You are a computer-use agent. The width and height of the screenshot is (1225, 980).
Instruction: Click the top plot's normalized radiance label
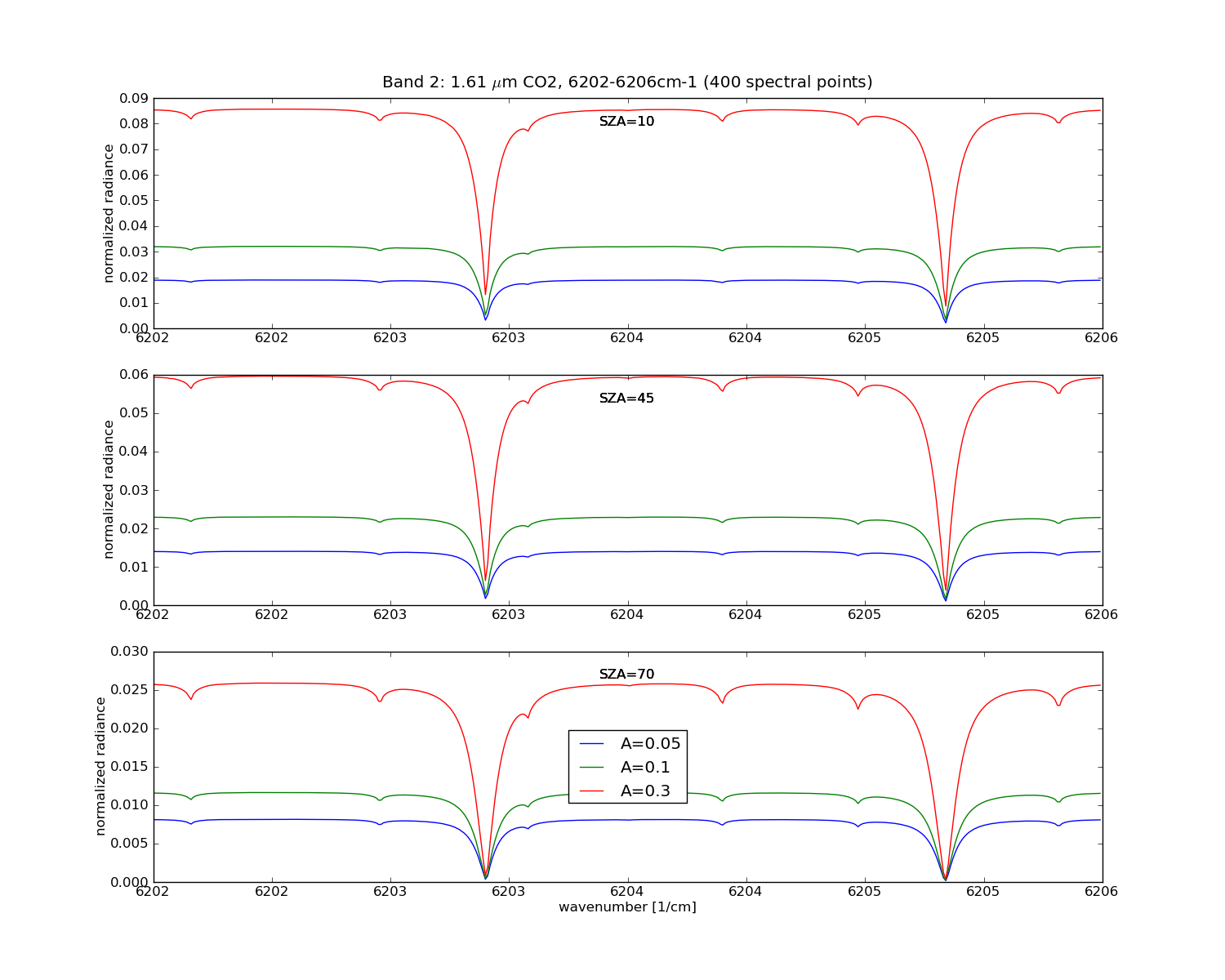pos(109,213)
